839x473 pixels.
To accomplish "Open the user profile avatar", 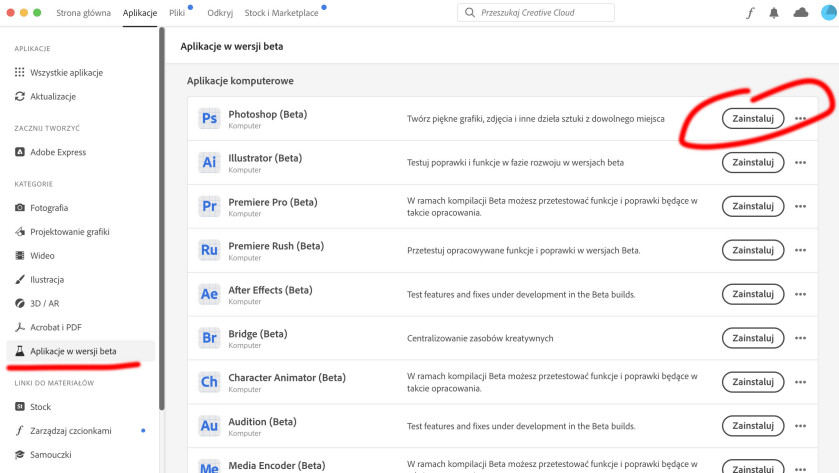I will [829, 12].
